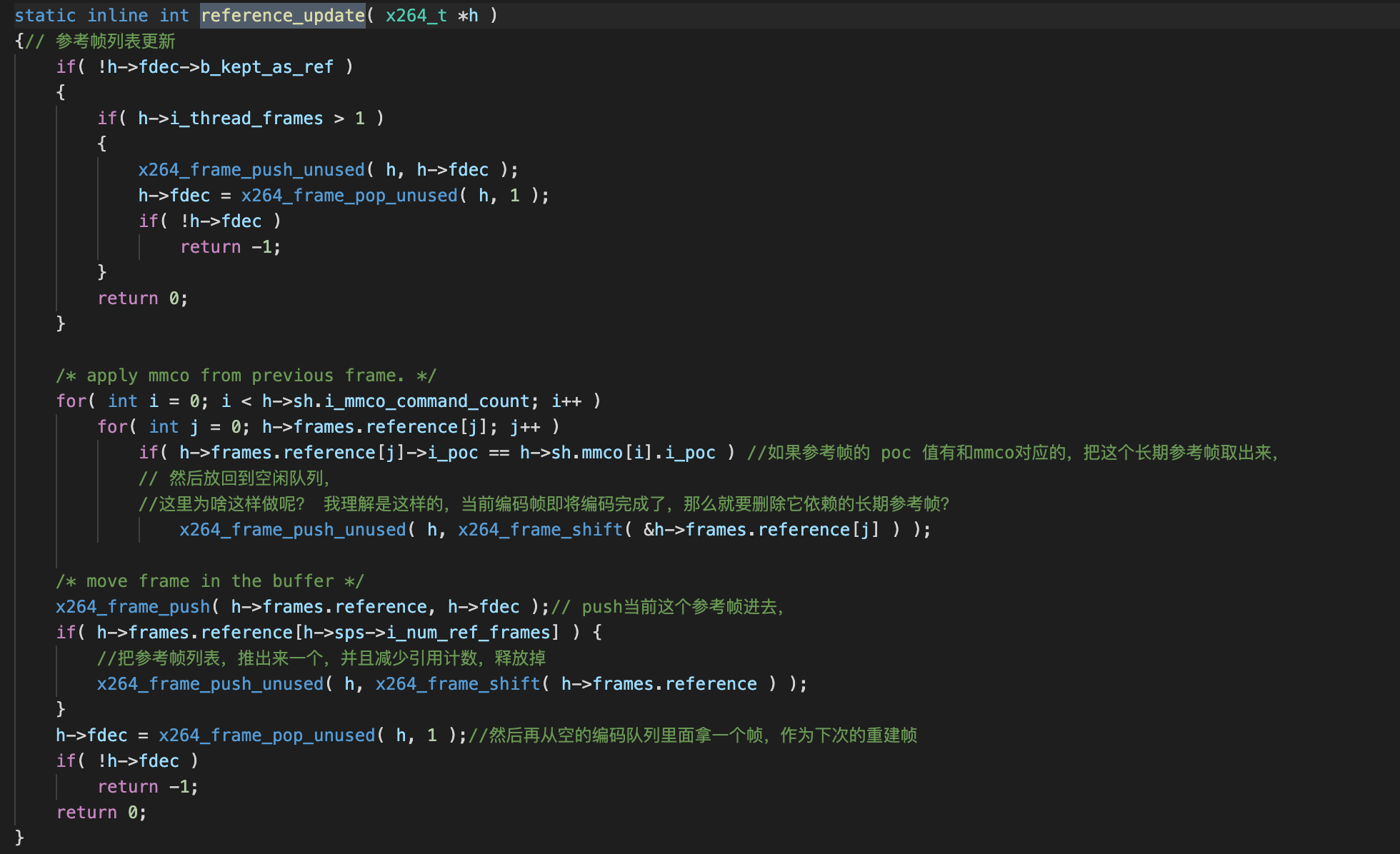Image resolution: width=1400 pixels, height=854 pixels.
Task: Click the i++ increment in outer for loop
Action: coord(566,401)
